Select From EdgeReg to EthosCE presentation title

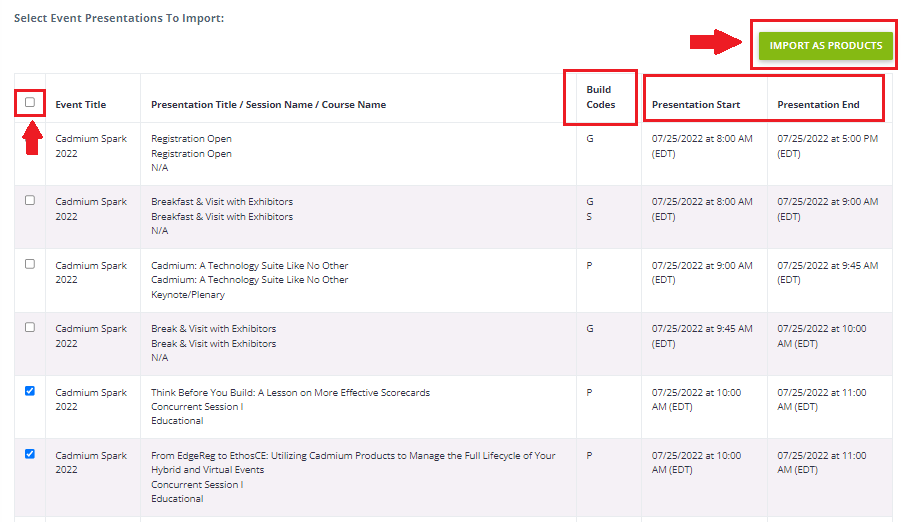[x=353, y=463]
